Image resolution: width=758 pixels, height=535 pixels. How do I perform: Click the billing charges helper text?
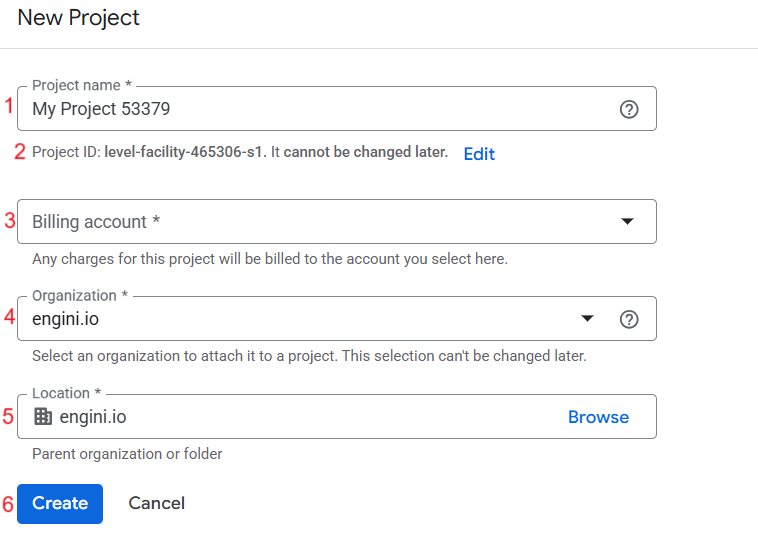tap(270, 259)
